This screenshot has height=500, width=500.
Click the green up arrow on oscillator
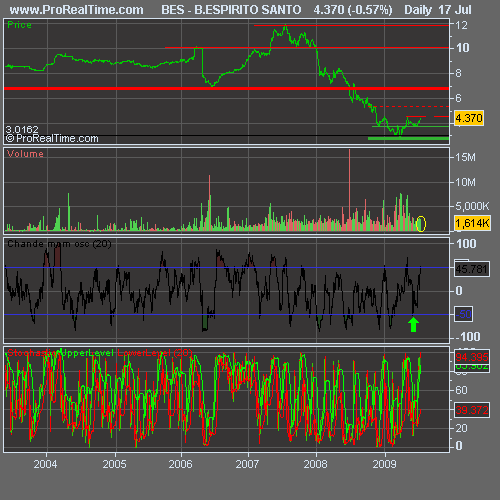413,324
